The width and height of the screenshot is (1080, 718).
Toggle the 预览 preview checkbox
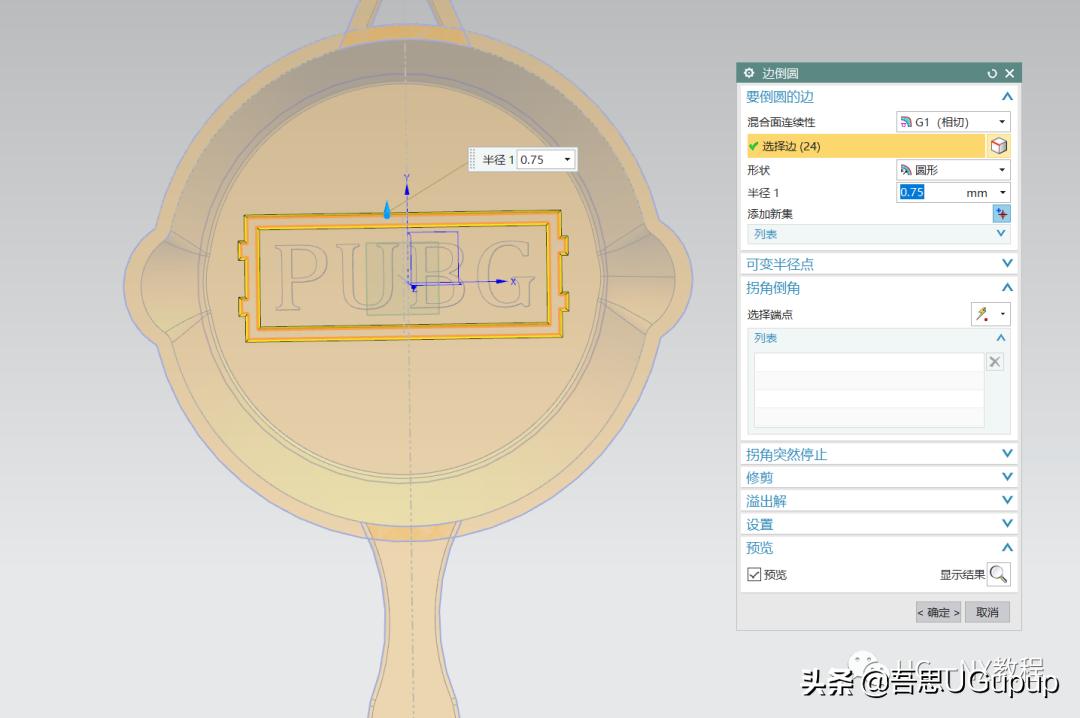coord(755,575)
